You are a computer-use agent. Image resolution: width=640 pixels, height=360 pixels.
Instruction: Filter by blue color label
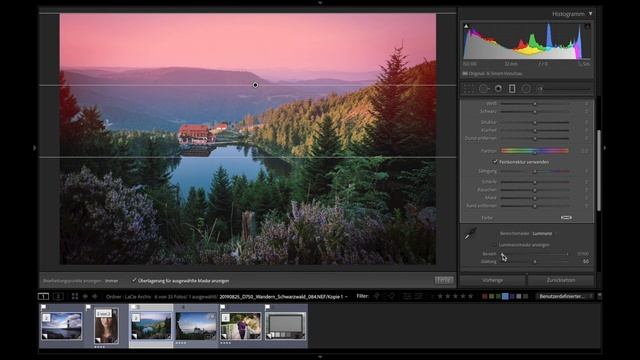click(505, 296)
